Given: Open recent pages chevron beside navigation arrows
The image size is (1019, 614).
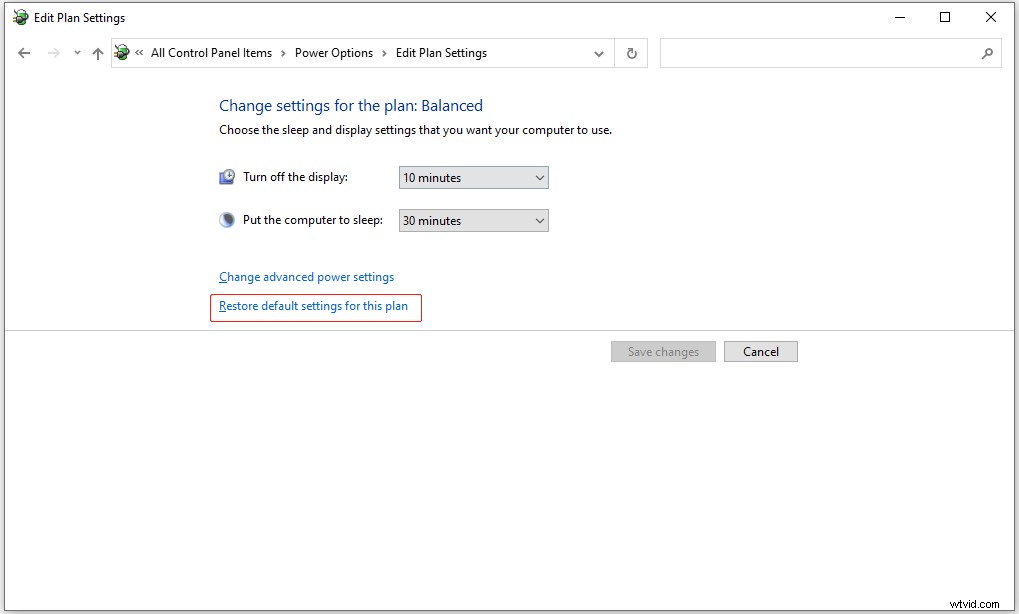Looking at the screenshot, I should tap(75, 53).
